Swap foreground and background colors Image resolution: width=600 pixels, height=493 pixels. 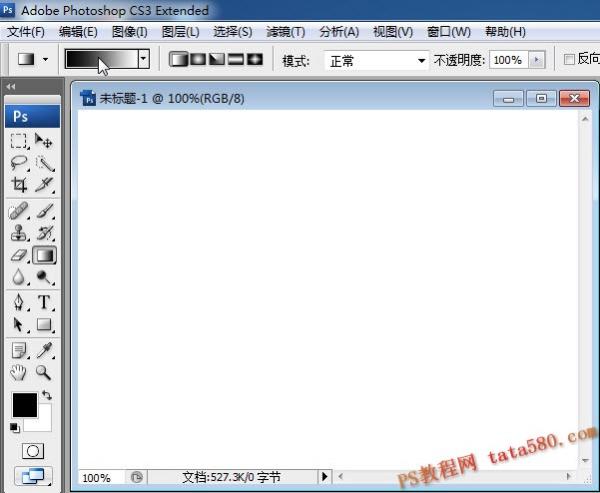(x=47, y=395)
